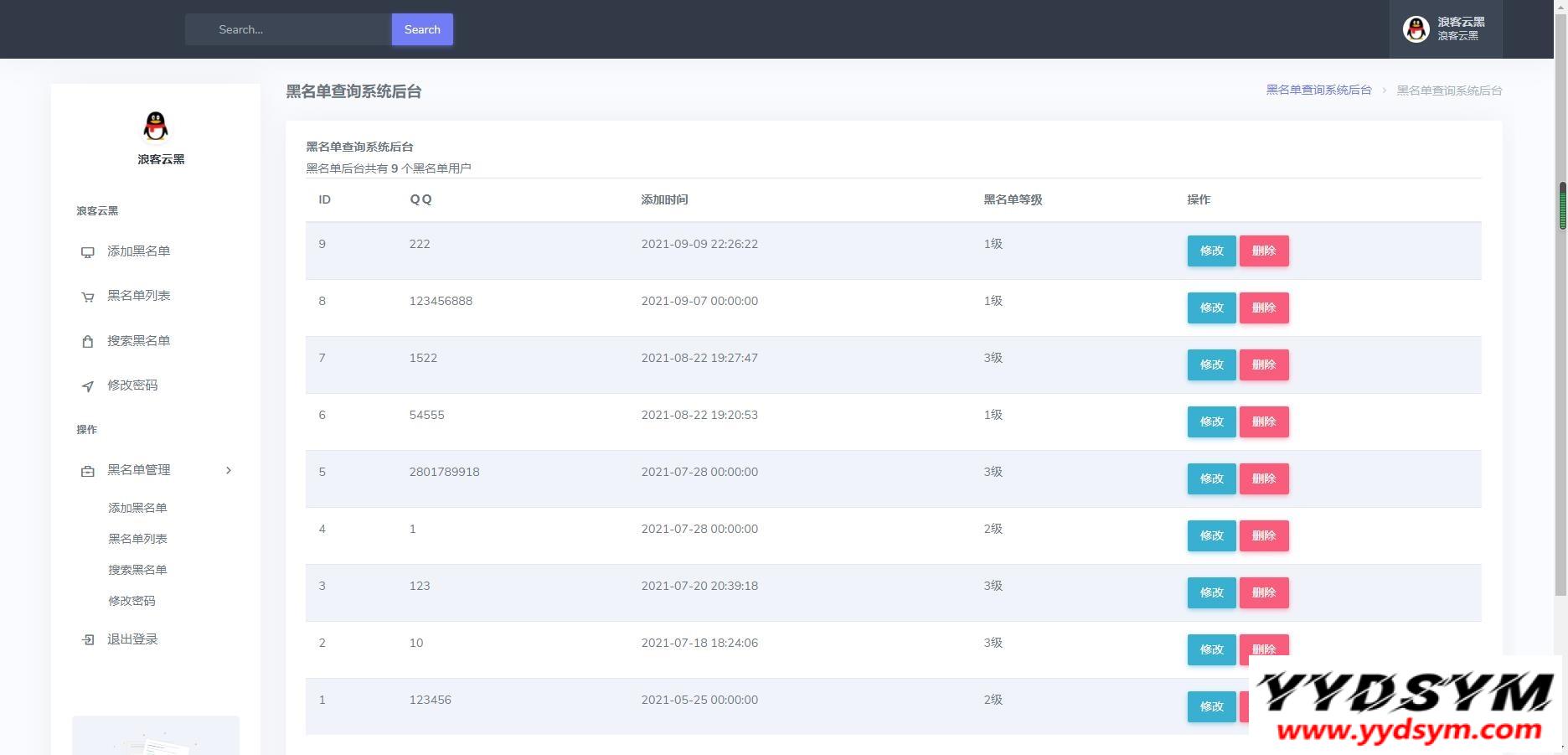
Task: Open 添加黑名单 submenu item under 黑名单管理
Action: click(x=137, y=508)
